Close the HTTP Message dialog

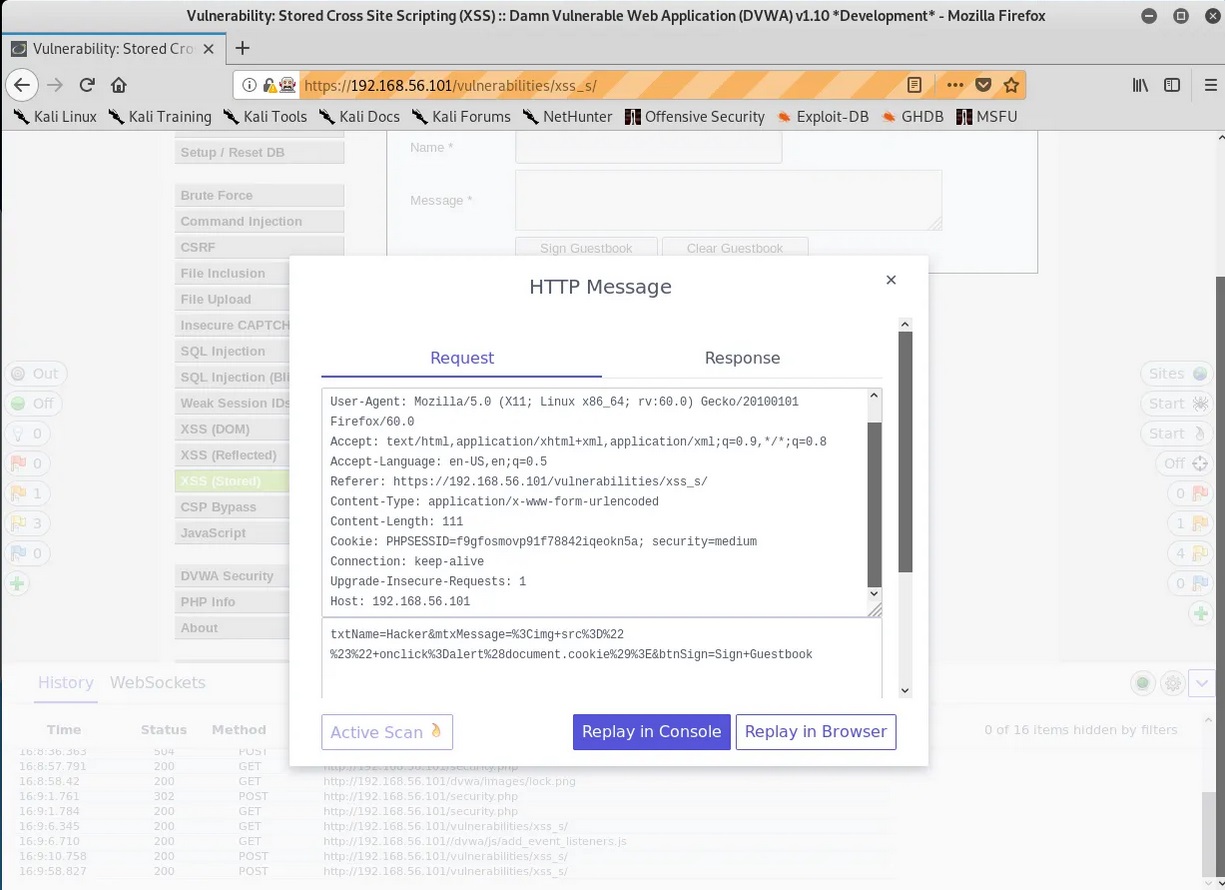point(891,280)
